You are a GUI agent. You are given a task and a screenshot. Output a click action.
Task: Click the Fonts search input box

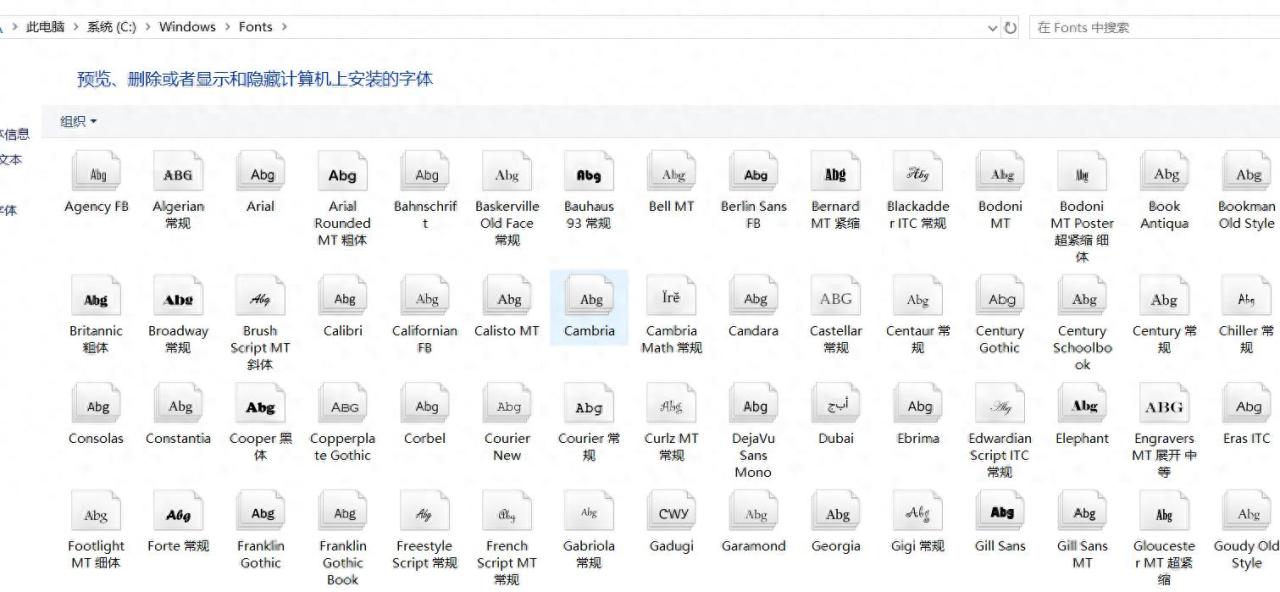pyautogui.click(x=1150, y=28)
